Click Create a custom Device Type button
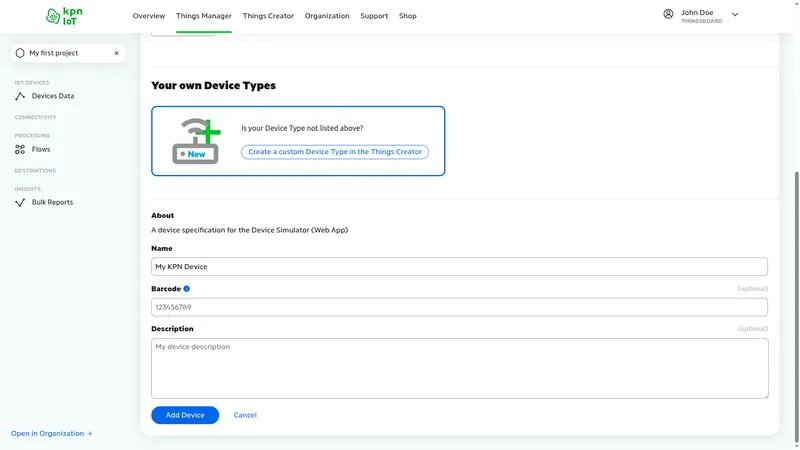The image size is (800, 450). click(x=335, y=152)
